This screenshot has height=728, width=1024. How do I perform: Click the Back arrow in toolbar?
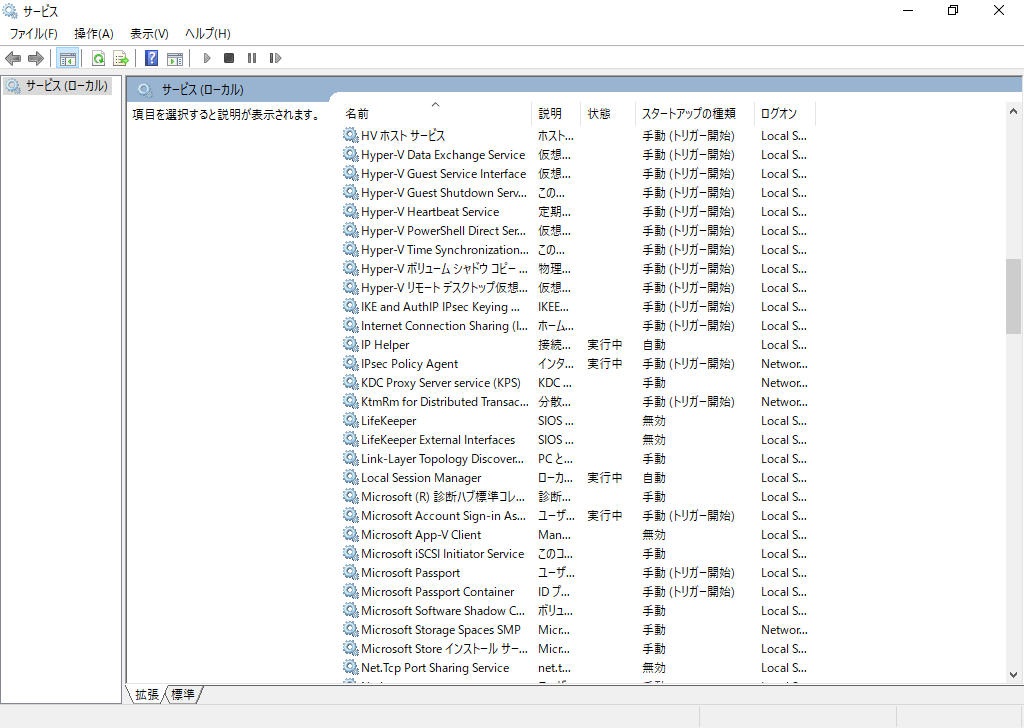(13, 59)
